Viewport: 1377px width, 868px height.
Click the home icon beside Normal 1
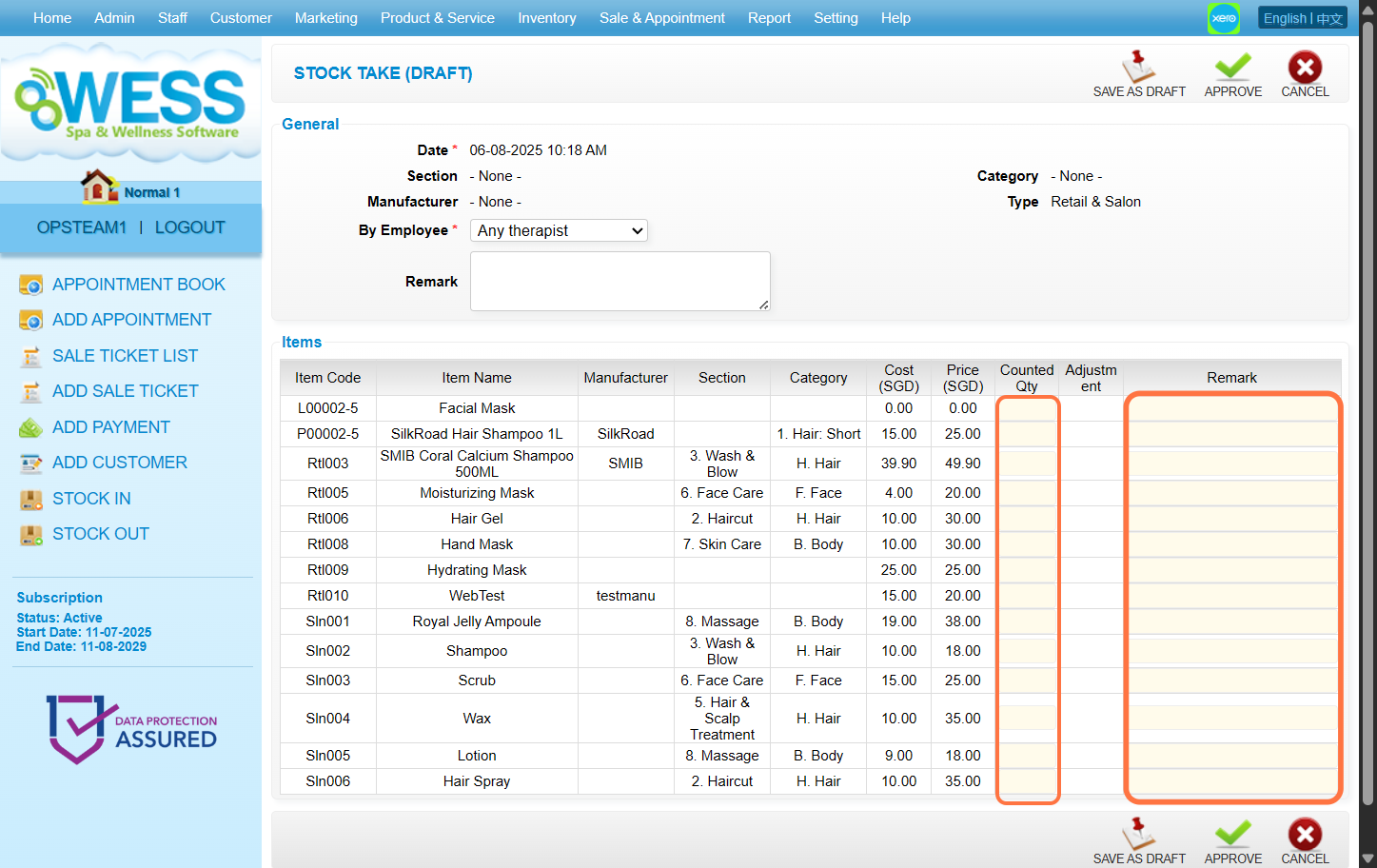99,187
